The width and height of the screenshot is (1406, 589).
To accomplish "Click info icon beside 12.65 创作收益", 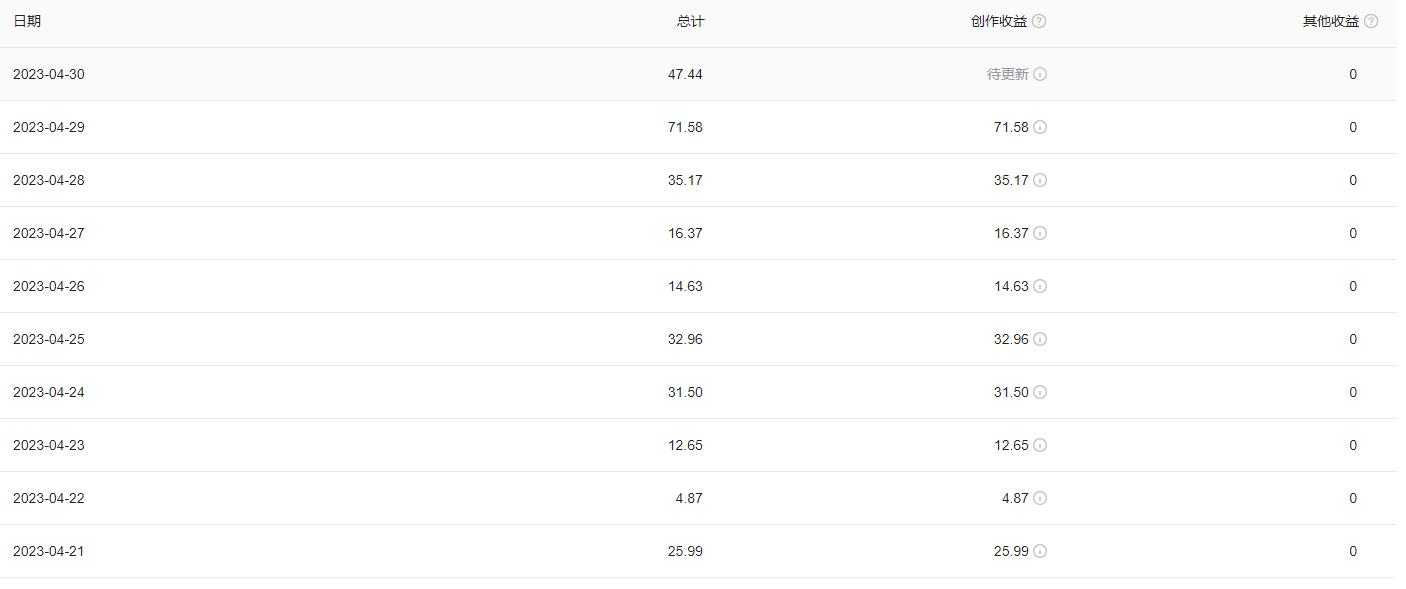I will click(1040, 445).
